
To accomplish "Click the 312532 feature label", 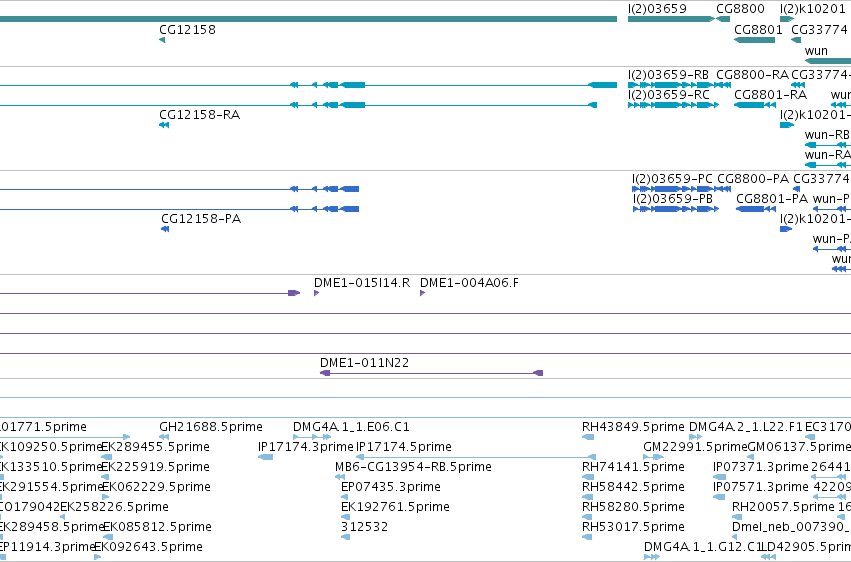I will (364, 527).
